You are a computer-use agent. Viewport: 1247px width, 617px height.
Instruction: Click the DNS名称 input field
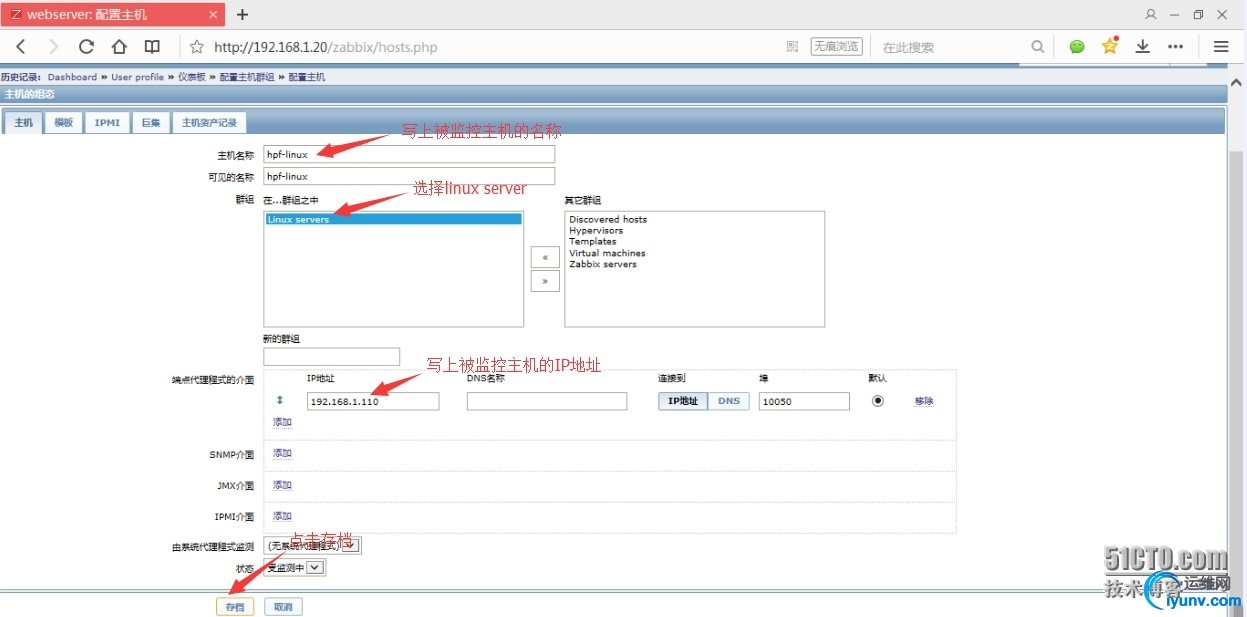coord(547,401)
